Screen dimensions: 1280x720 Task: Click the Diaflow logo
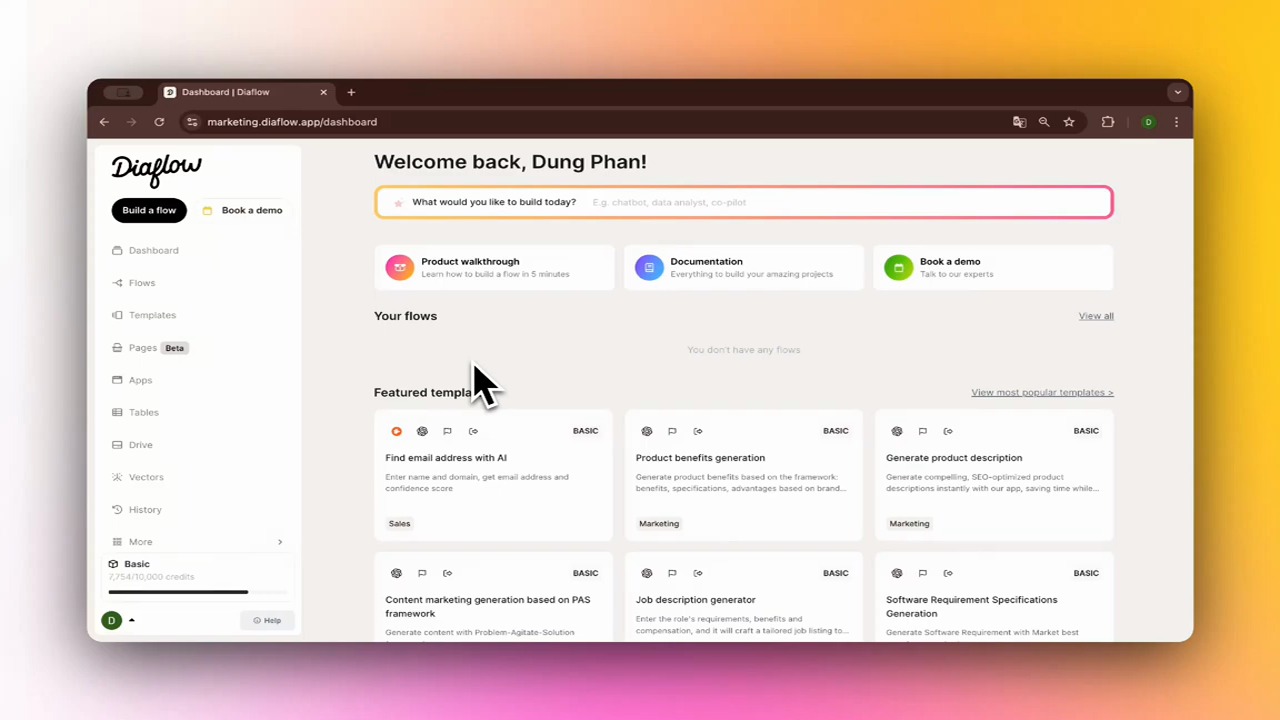click(x=157, y=169)
